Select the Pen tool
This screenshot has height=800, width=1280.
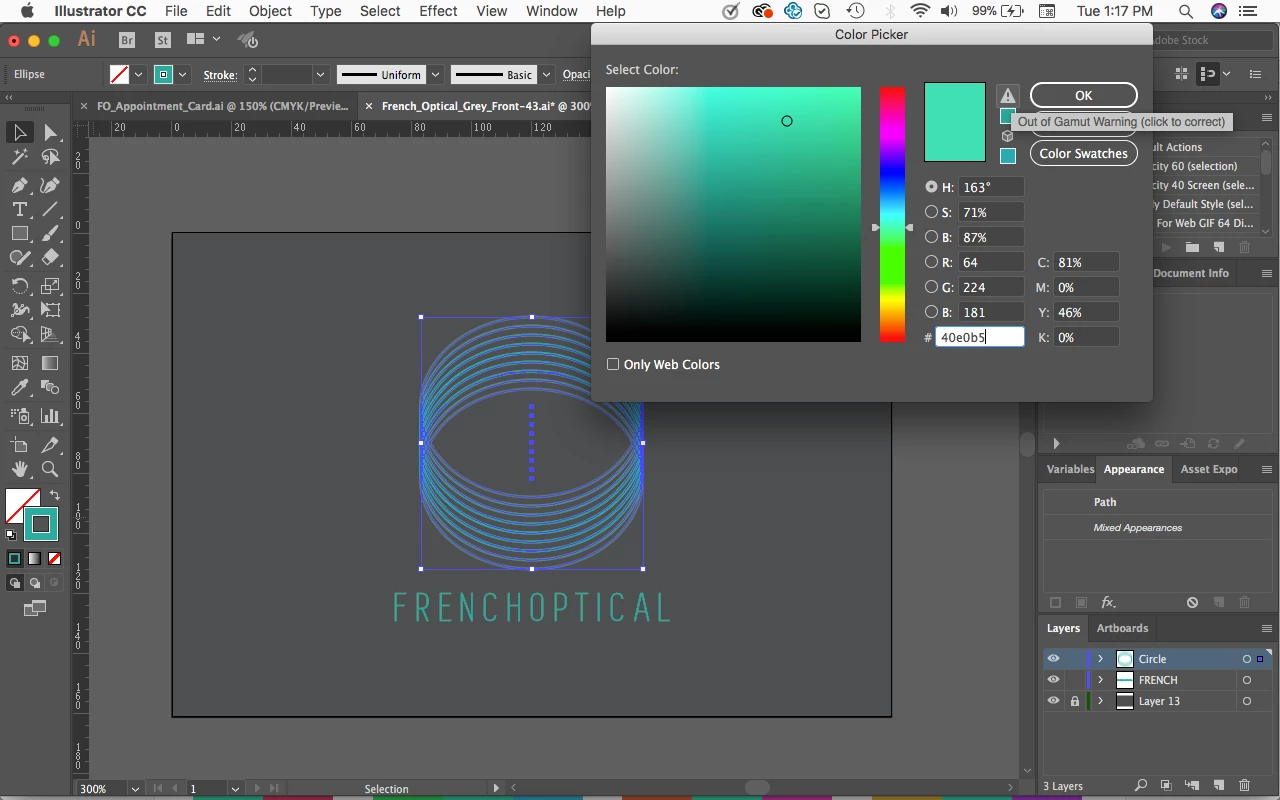(x=19, y=185)
